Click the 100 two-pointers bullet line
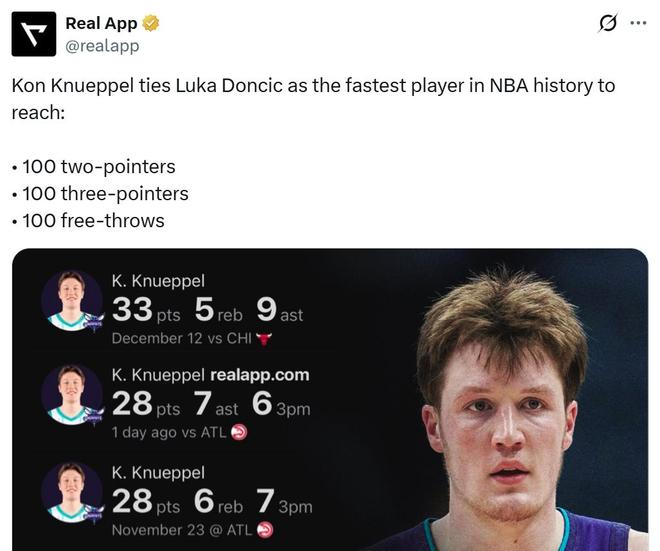This screenshot has width=660, height=551. click(x=93, y=167)
